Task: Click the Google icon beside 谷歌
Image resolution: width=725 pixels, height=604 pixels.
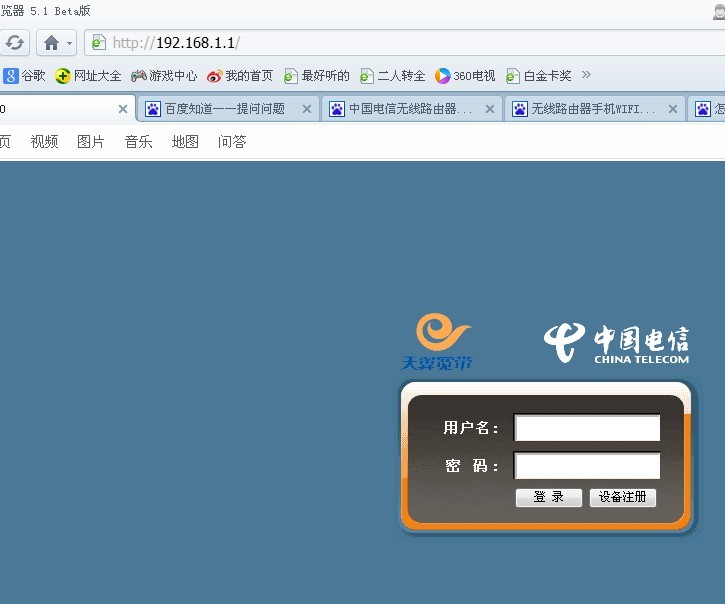Action: [x=11, y=76]
